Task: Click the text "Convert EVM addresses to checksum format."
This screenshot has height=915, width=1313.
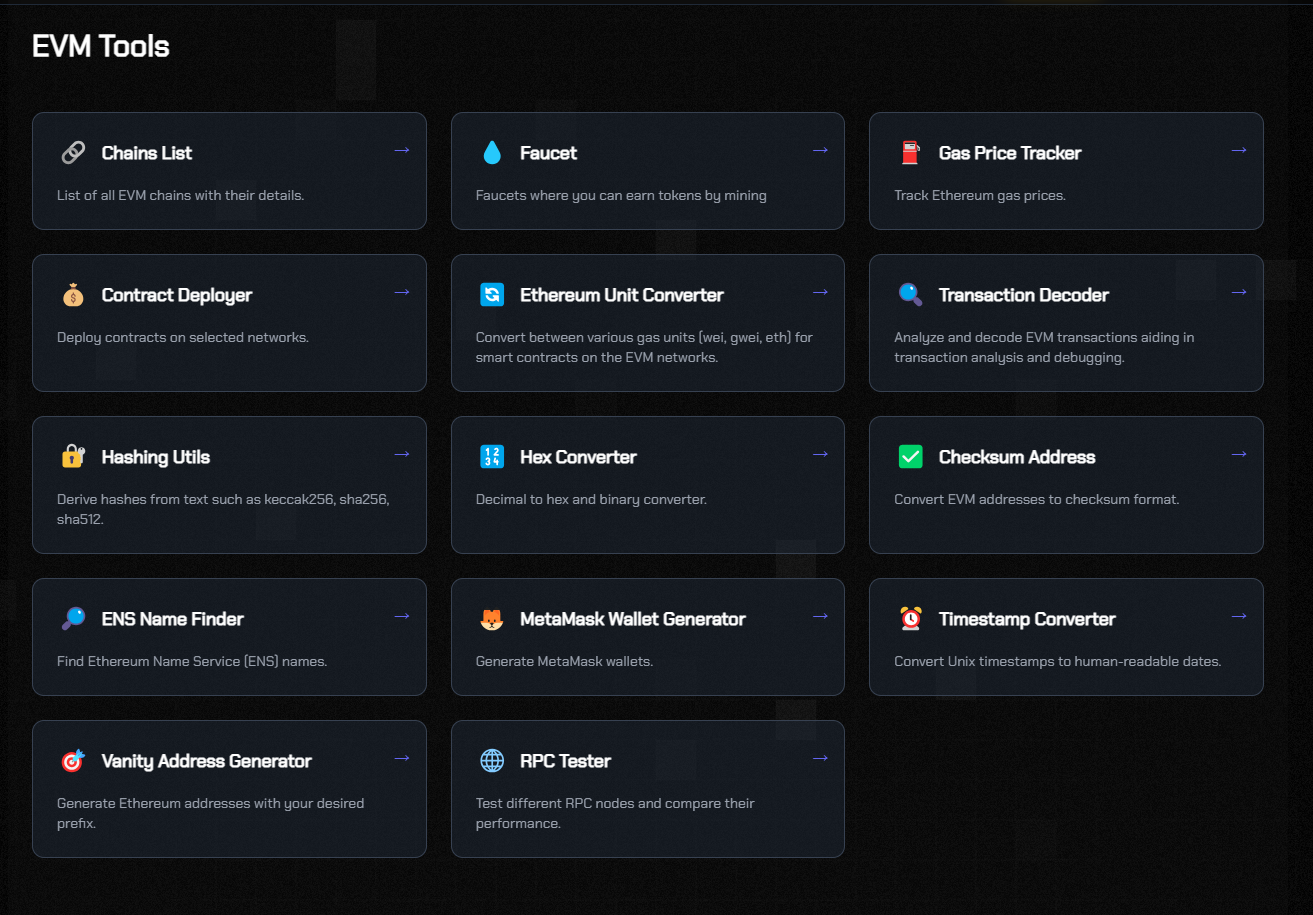Action: [x=1037, y=499]
